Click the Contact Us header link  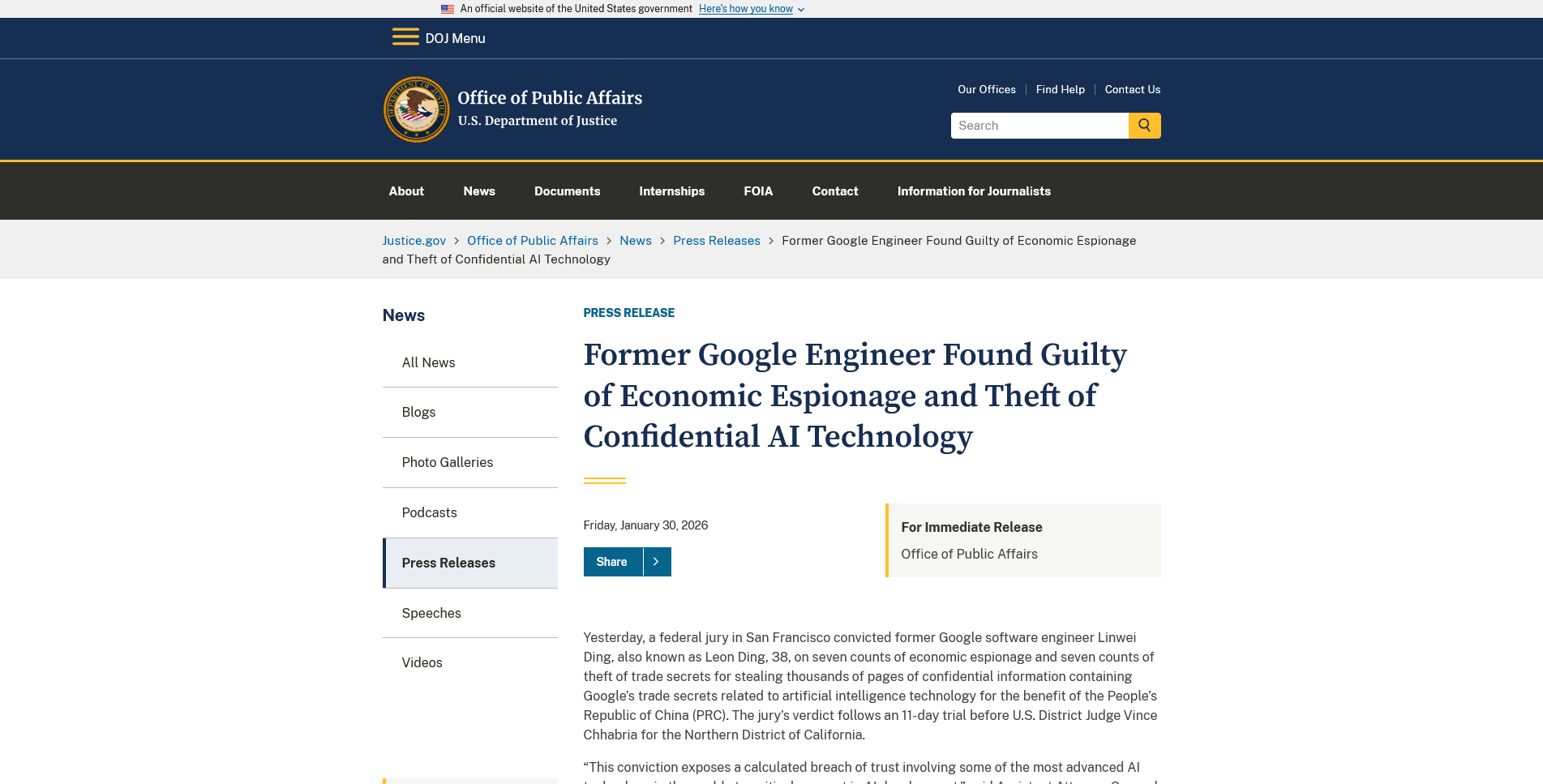coord(1132,89)
